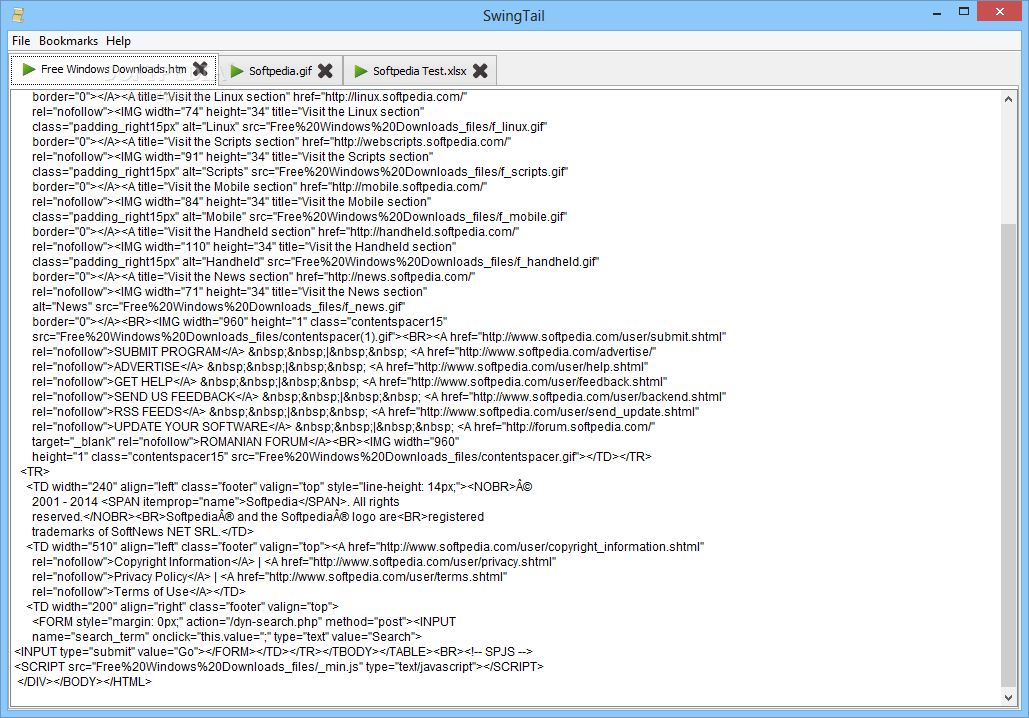
Task: Click the line with 'trademarks of SoftNews NET SRL'
Action: [142, 532]
